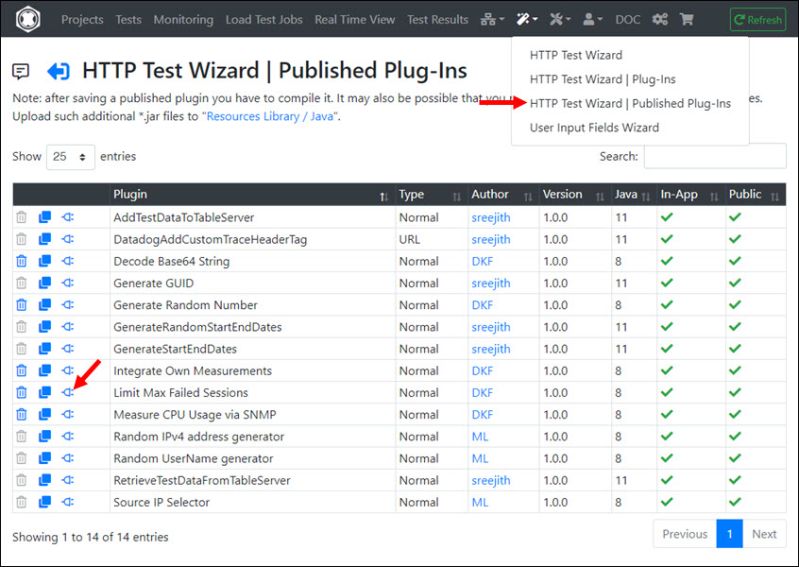Choose HTTP Test Wizard | Published Plug-Ins entry
Viewport: 799px width, 567px height.
point(630,103)
